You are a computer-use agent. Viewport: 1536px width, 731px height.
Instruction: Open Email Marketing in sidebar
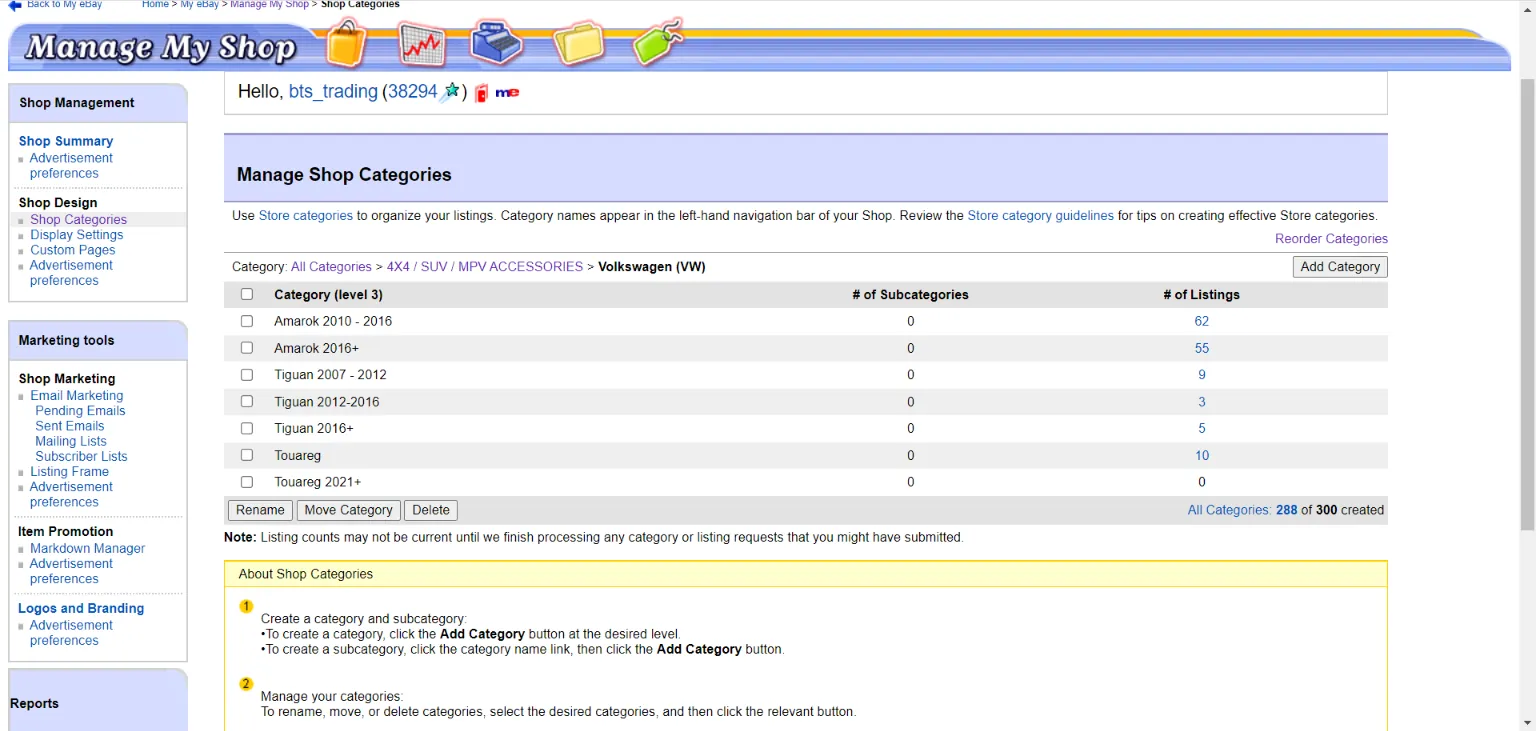point(76,395)
